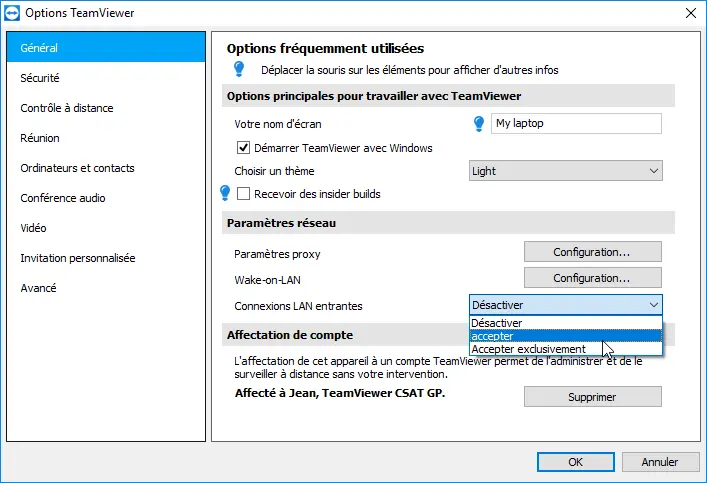Screen dimensions: 707x483
Task: Collapse the 'Connexions LAN entrantes' dropdown
Action: point(565,305)
